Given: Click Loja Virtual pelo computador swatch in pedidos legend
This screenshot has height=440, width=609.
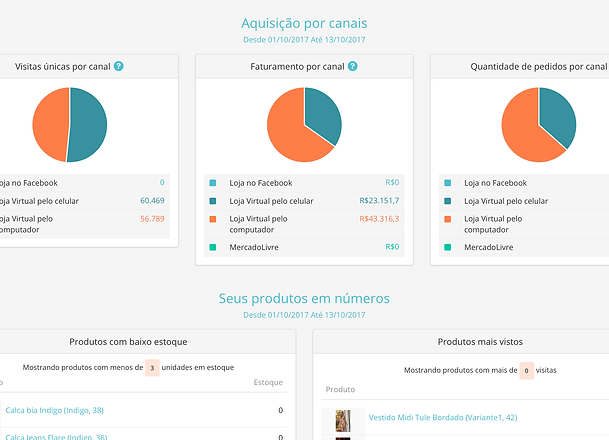Looking at the screenshot, I should (x=447, y=219).
